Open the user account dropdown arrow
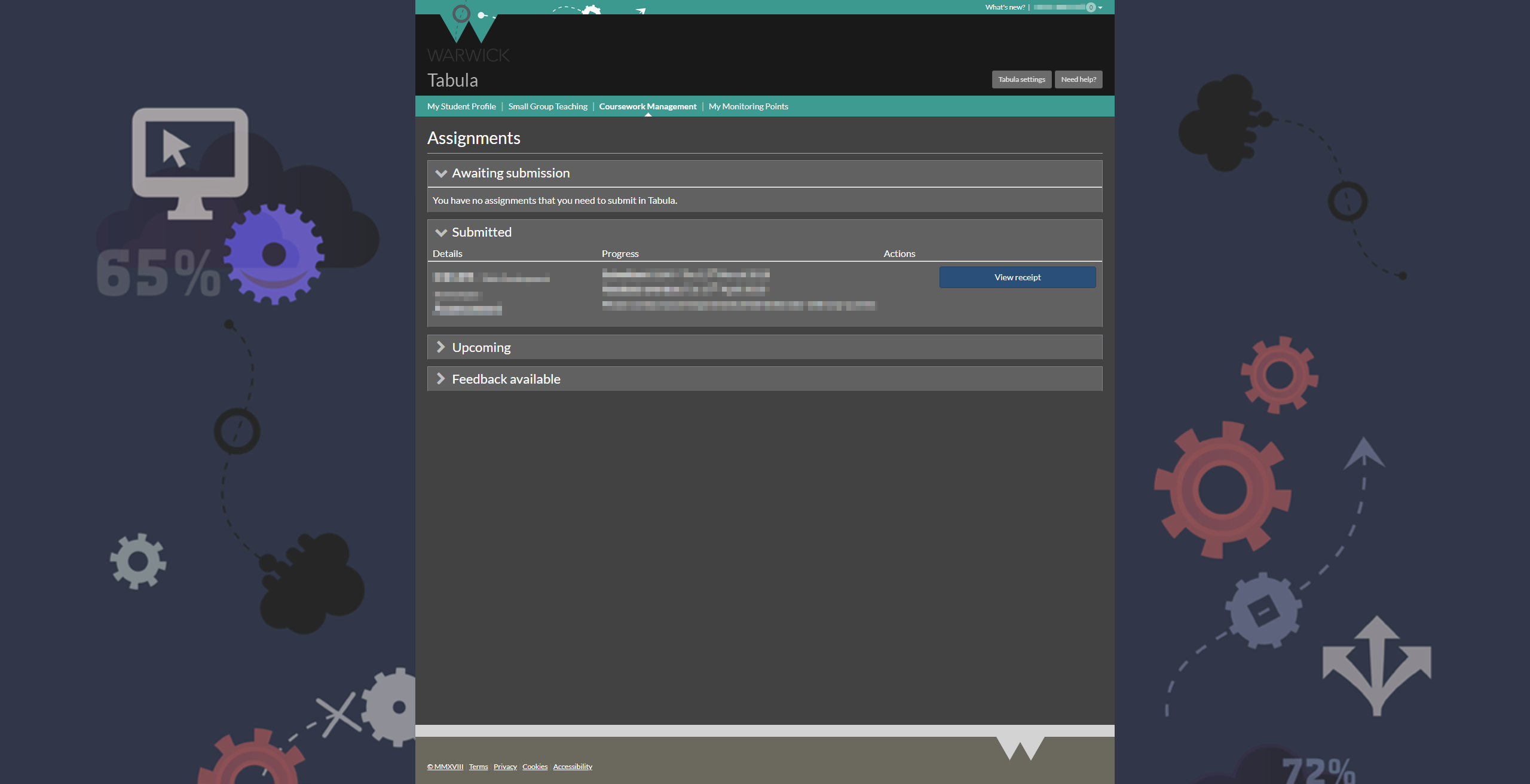 click(x=1100, y=8)
